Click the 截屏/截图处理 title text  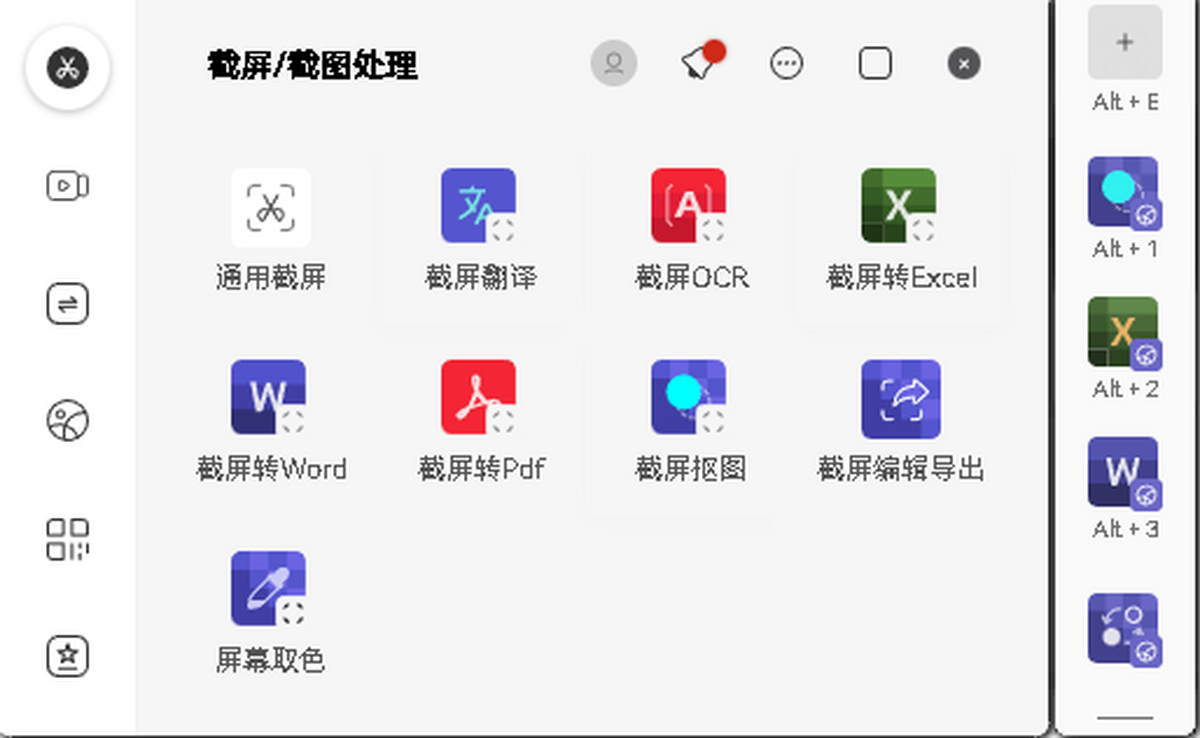point(312,66)
